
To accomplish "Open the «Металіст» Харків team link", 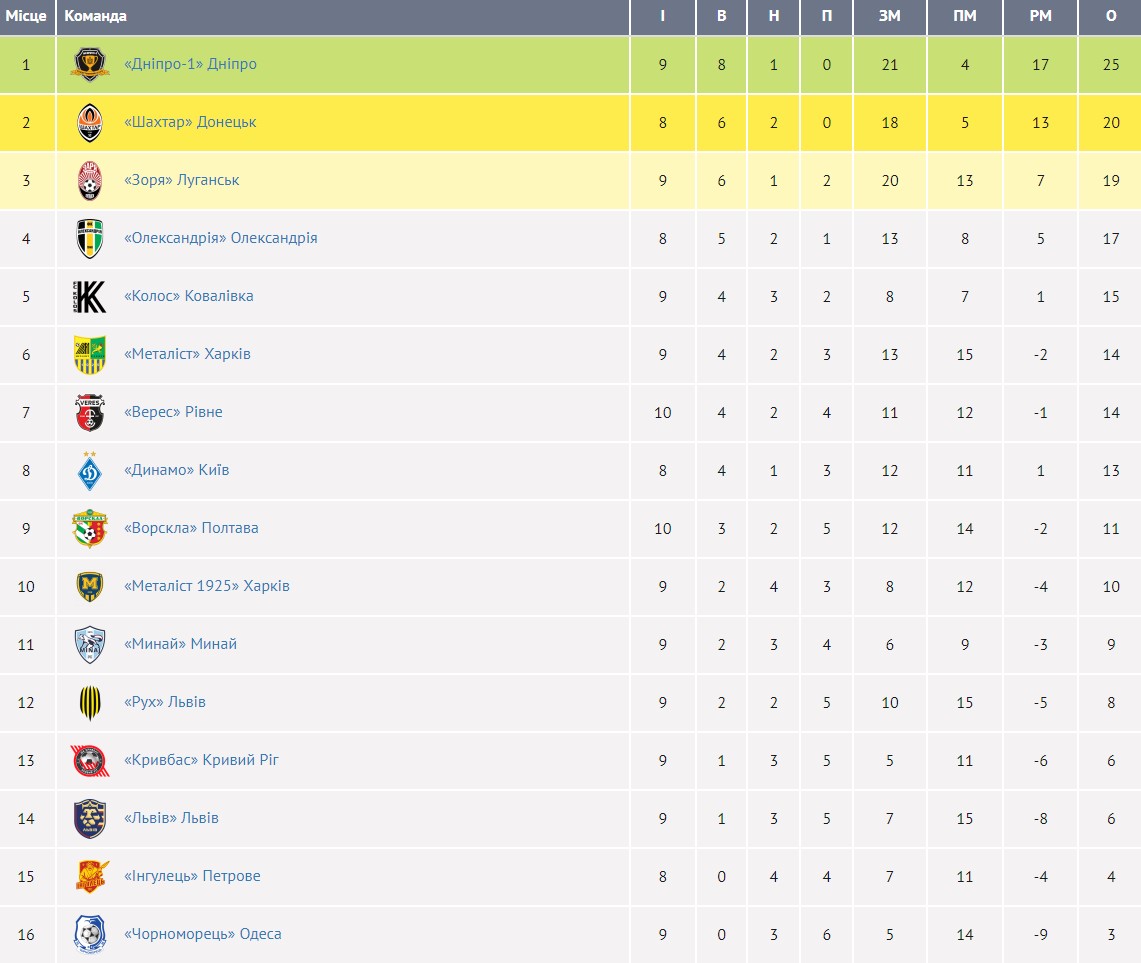I will [x=187, y=354].
